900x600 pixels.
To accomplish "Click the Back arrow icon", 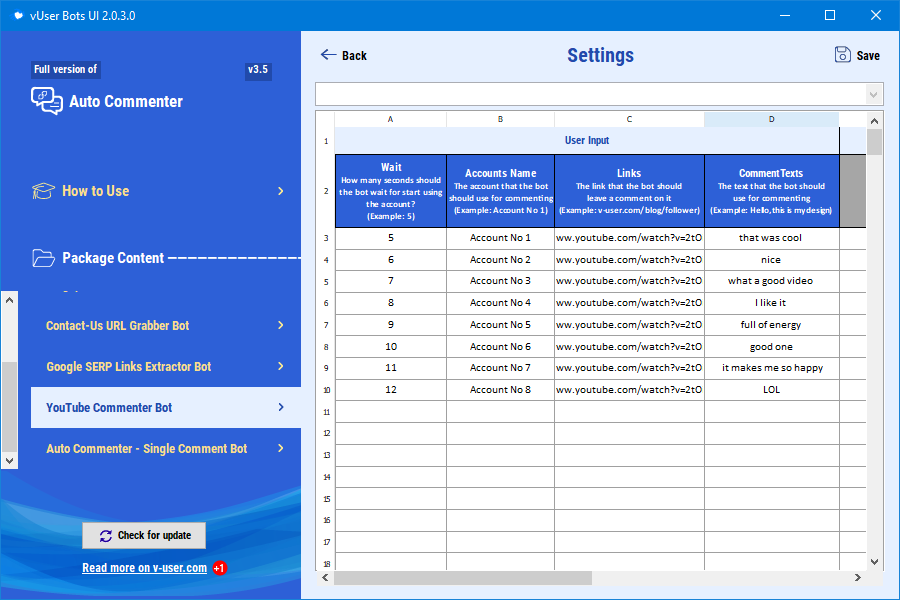I will [x=328, y=55].
